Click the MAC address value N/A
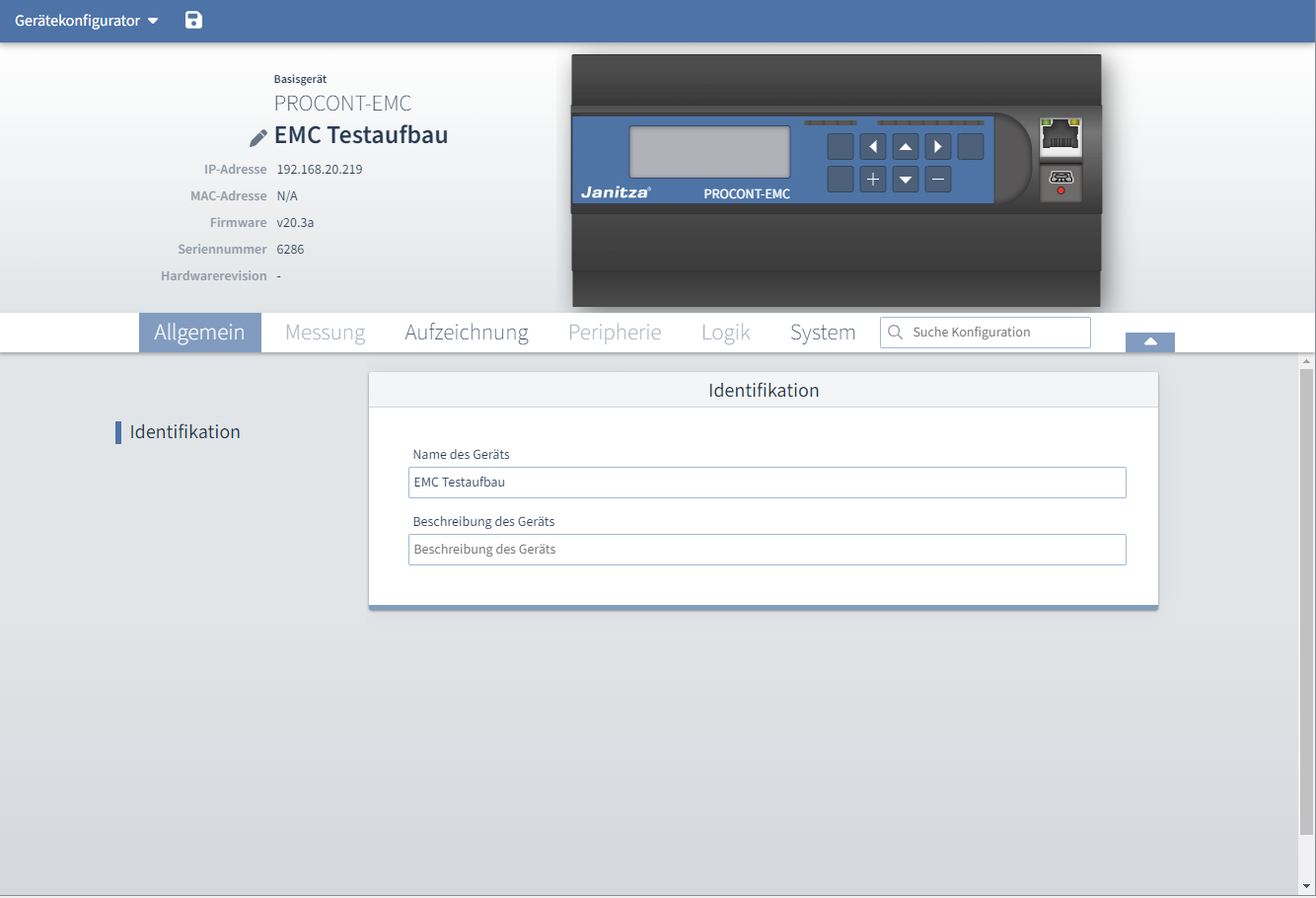The width and height of the screenshot is (1316, 898). tap(287, 196)
